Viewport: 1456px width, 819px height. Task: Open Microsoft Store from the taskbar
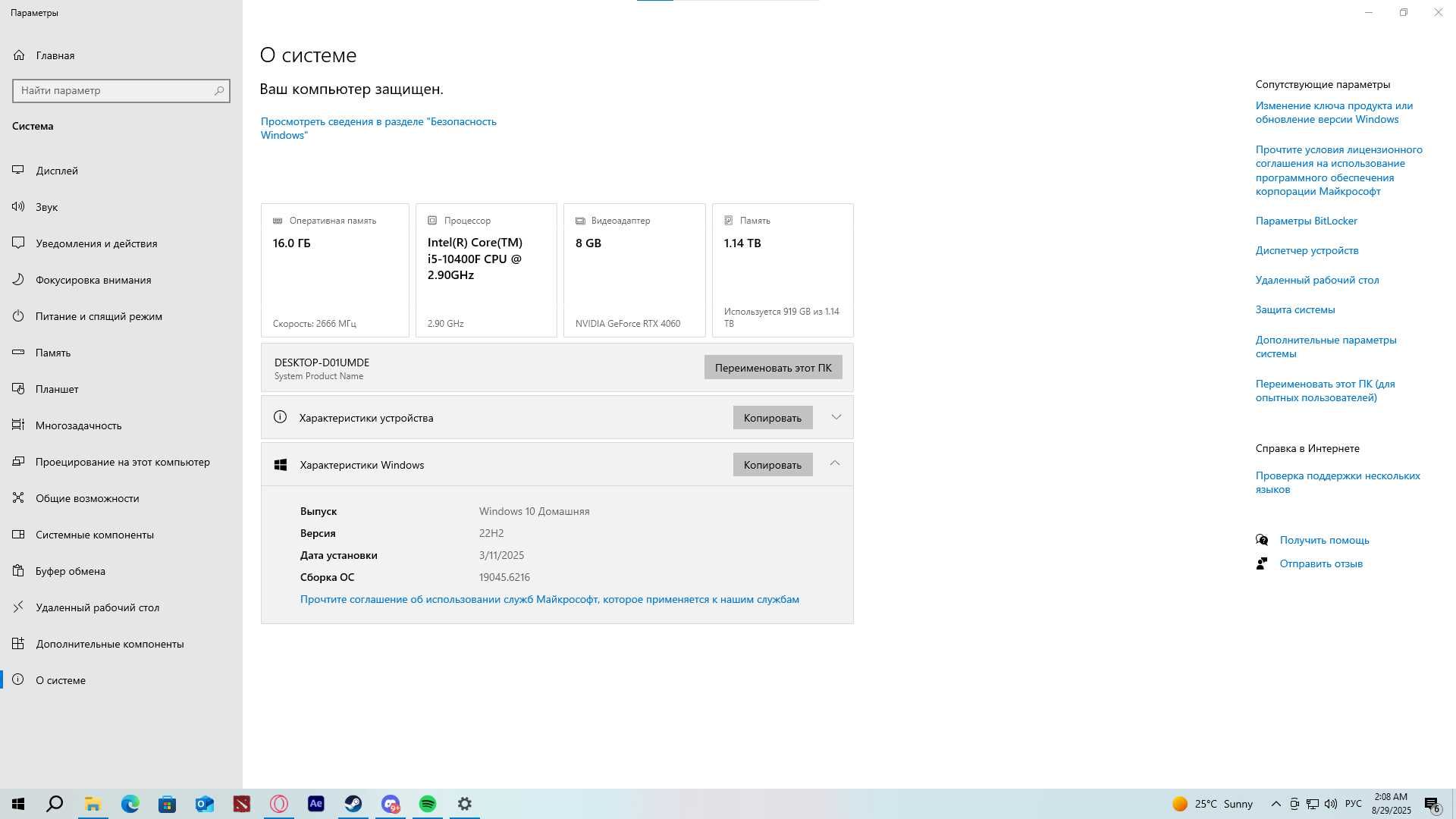point(168,804)
